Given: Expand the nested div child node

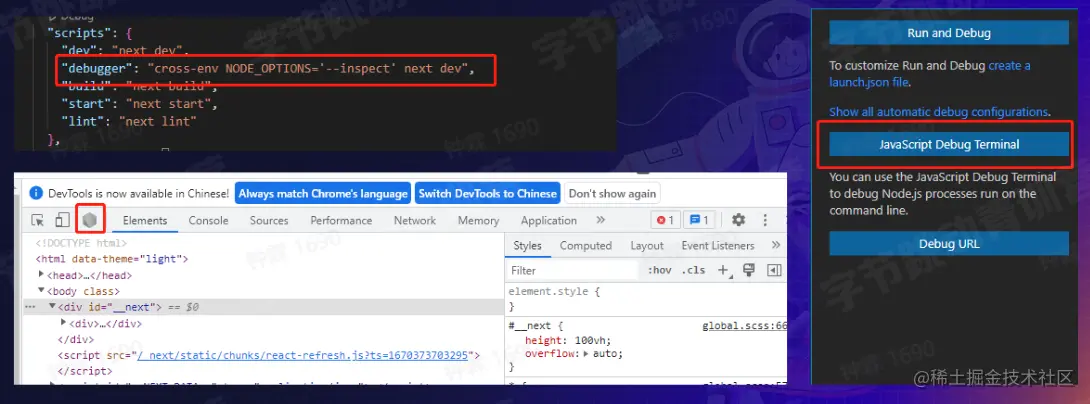Looking at the screenshot, I should click(x=63, y=323).
